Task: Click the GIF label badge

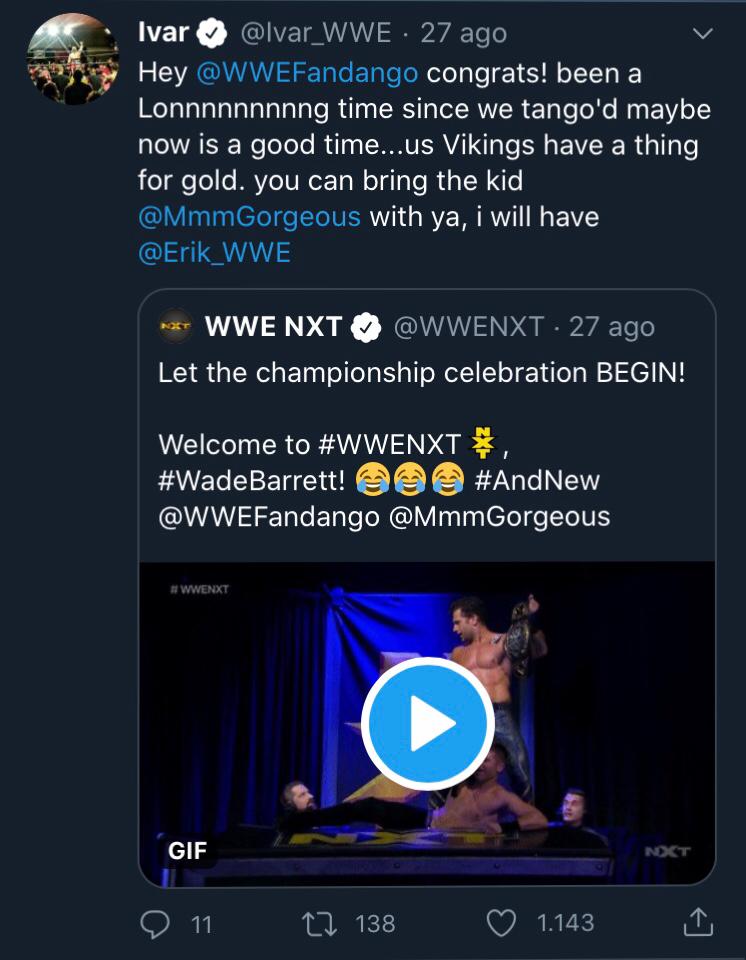Action: (187, 851)
